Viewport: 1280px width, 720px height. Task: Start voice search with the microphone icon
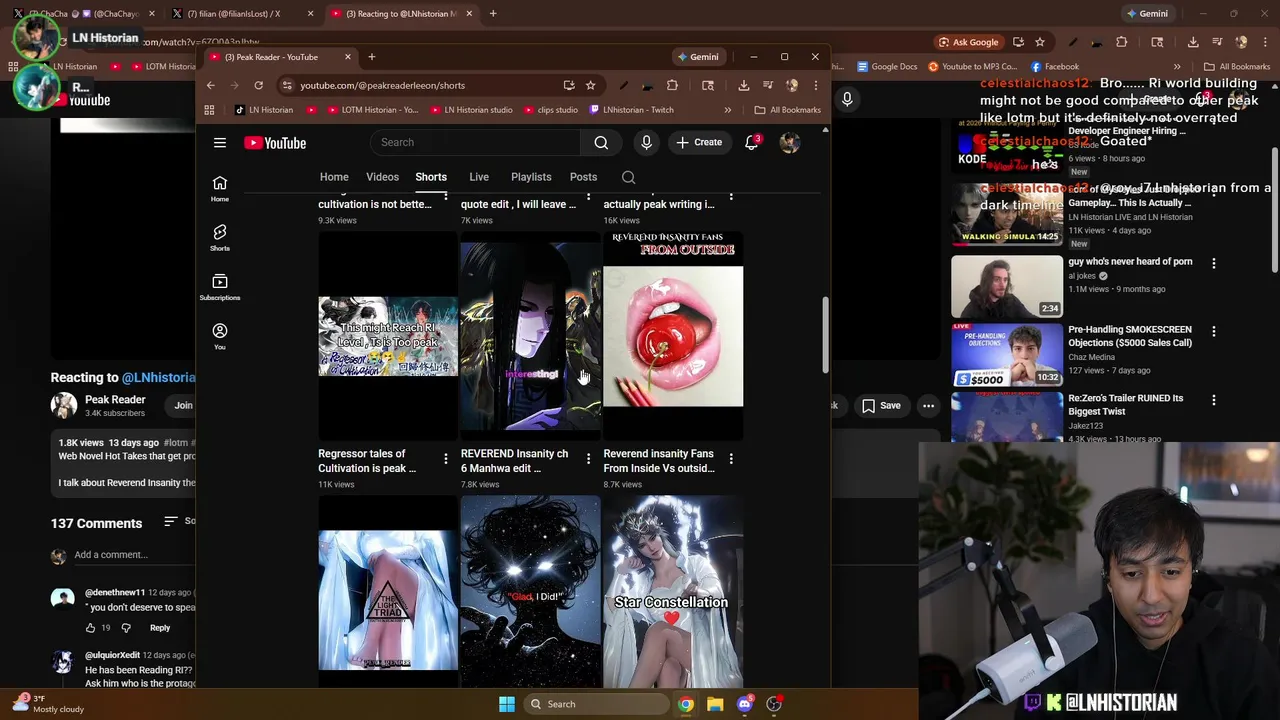[x=646, y=143]
